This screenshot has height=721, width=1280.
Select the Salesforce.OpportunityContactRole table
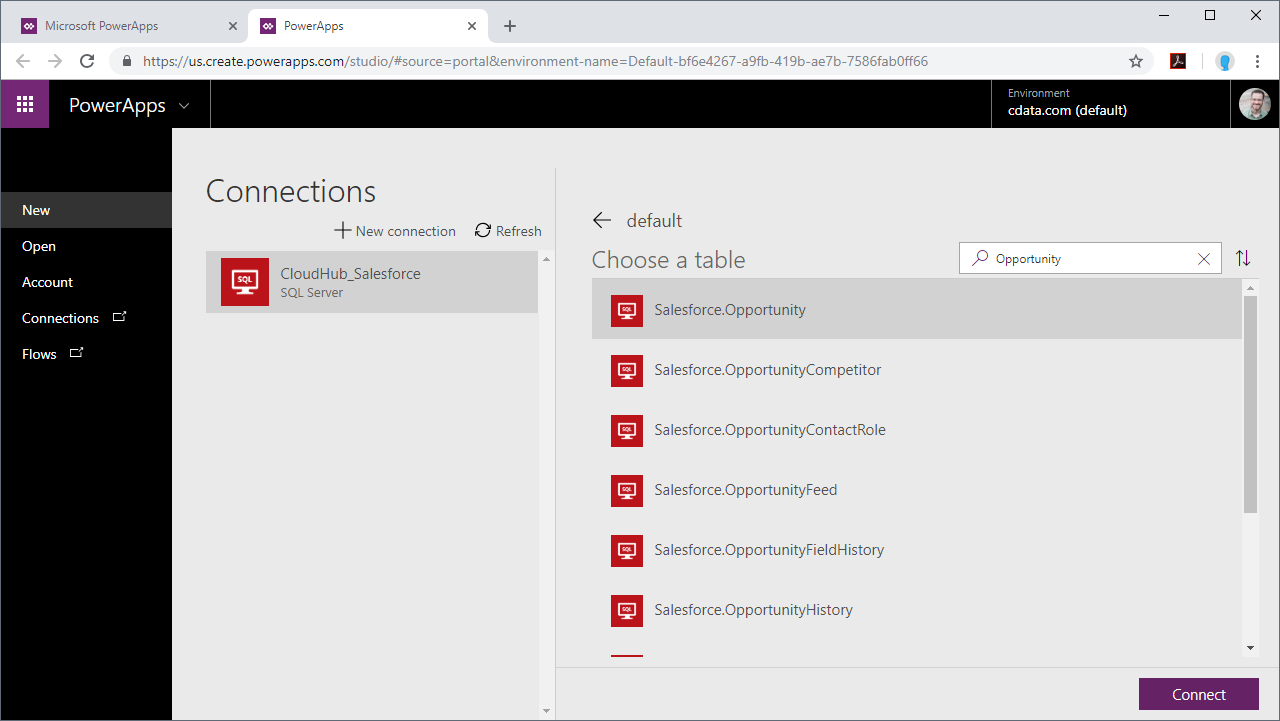pyautogui.click(x=917, y=430)
